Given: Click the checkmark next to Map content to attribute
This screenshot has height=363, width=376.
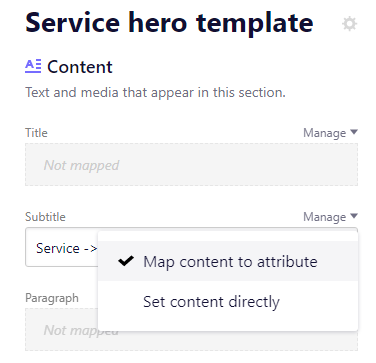Looking at the screenshot, I should tap(126, 261).
